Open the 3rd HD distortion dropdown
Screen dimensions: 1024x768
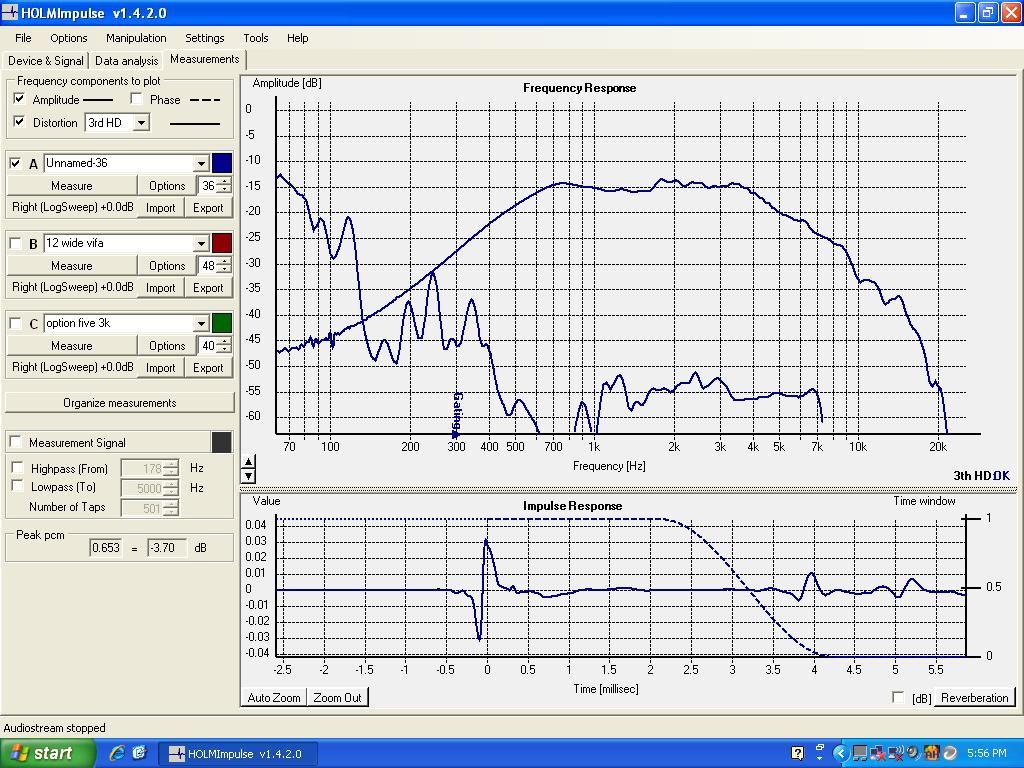point(141,123)
